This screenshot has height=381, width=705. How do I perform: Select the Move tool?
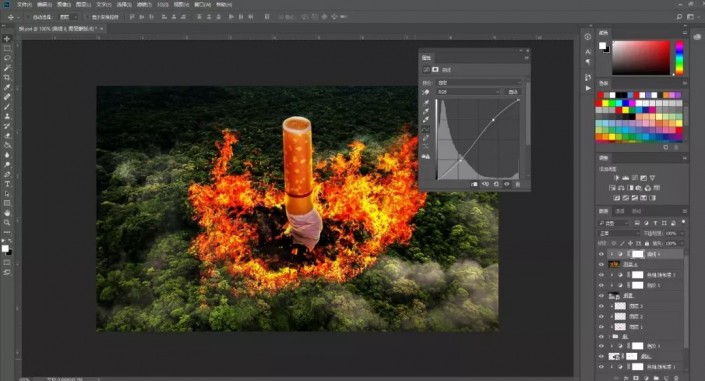click(x=7, y=39)
